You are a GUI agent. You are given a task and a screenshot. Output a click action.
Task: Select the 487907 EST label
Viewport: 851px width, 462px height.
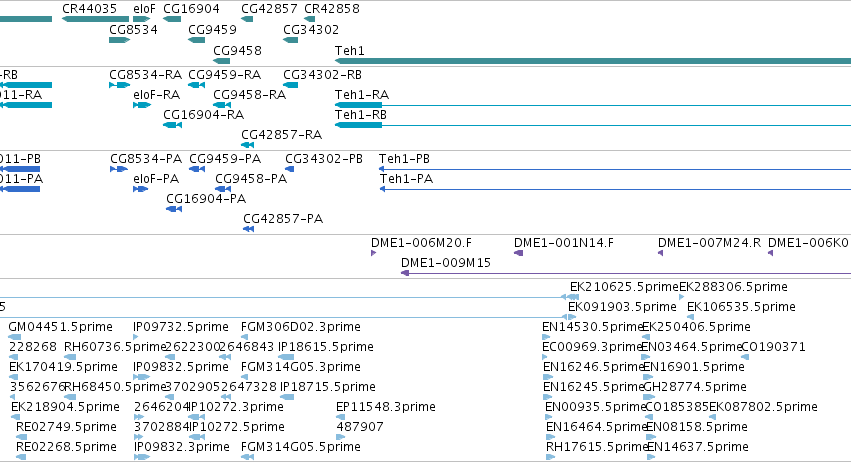(360, 427)
